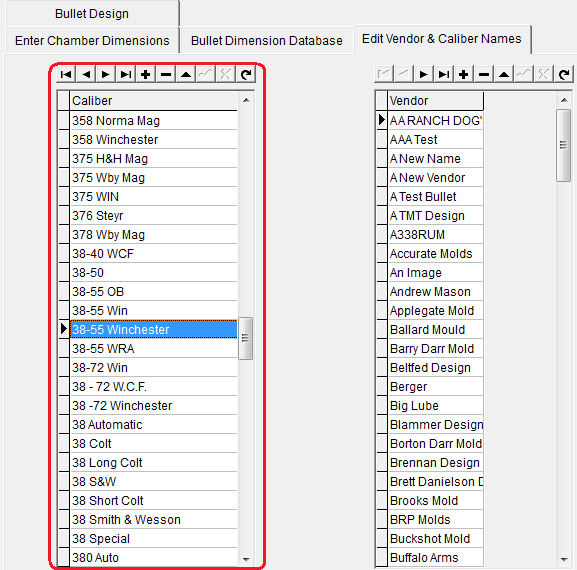This screenshot has width=577, height=570.
Task: Switch to Bullet Dimension Database tab
Action: tap(267, 40)
